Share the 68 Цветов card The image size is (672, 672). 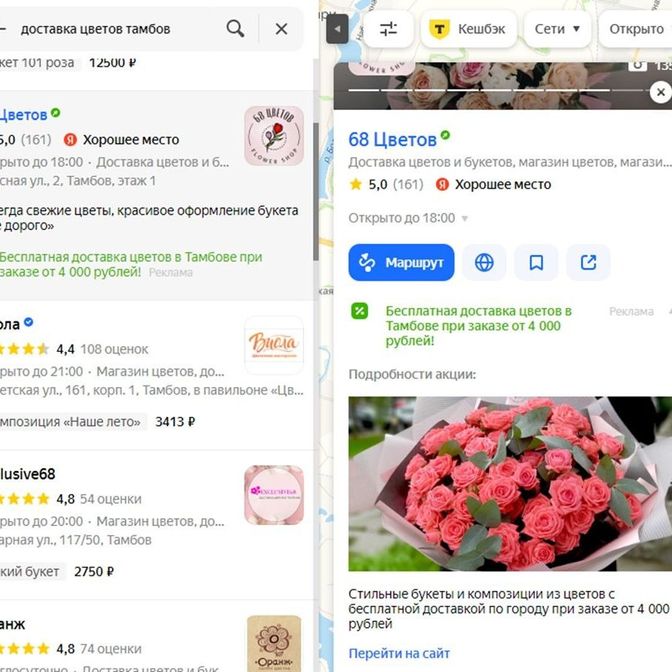[x=588, y=262]
